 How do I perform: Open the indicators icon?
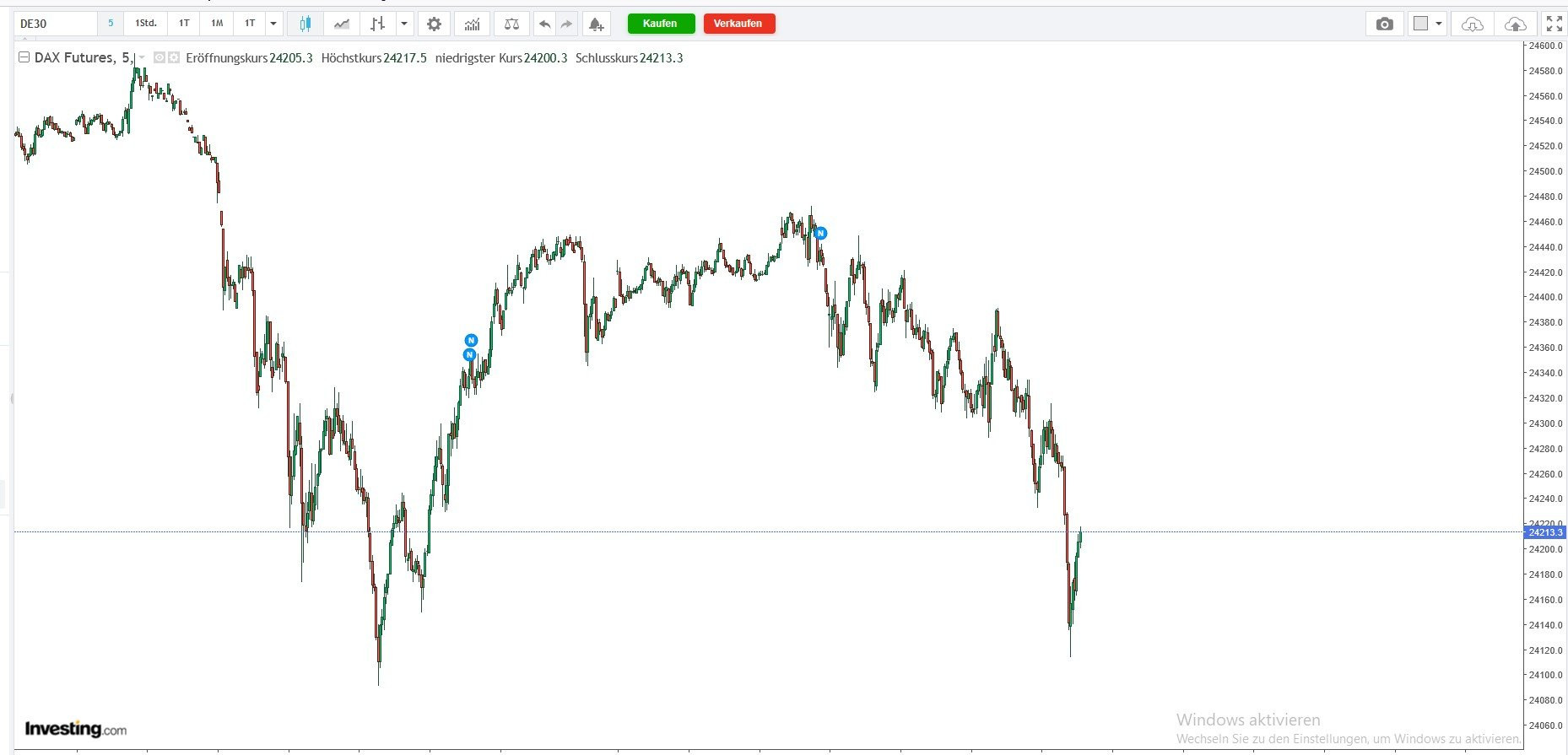click(472, 24)
